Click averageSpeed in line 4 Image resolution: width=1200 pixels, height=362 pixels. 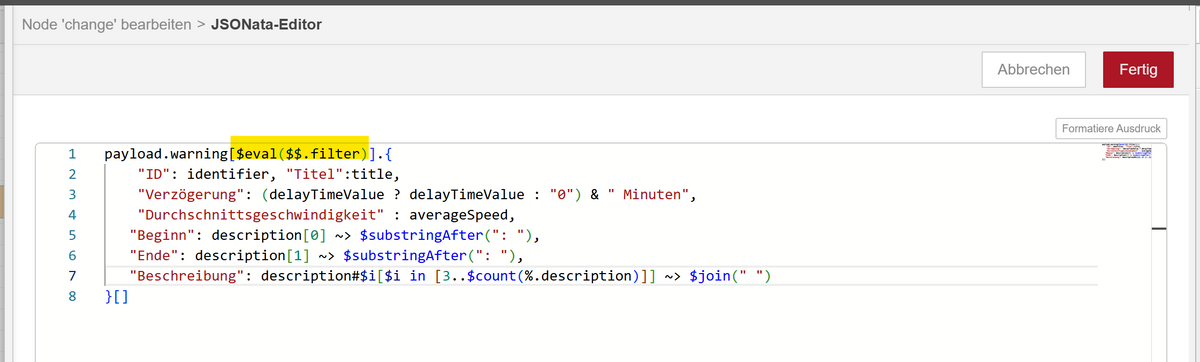coord(458,215)
